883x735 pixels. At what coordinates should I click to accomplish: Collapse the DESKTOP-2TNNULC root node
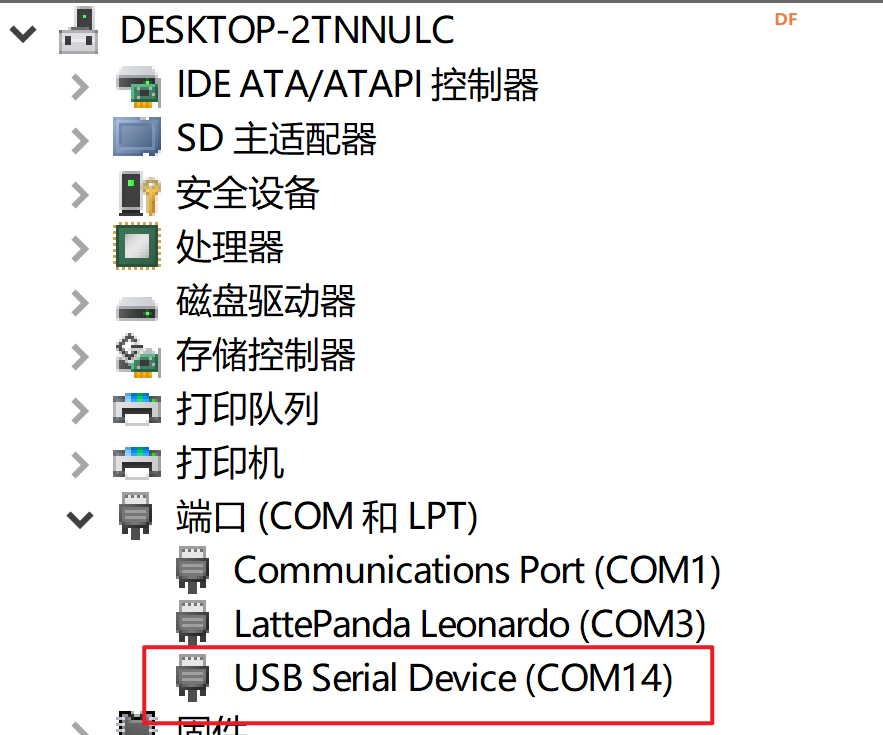click(22, 31)
